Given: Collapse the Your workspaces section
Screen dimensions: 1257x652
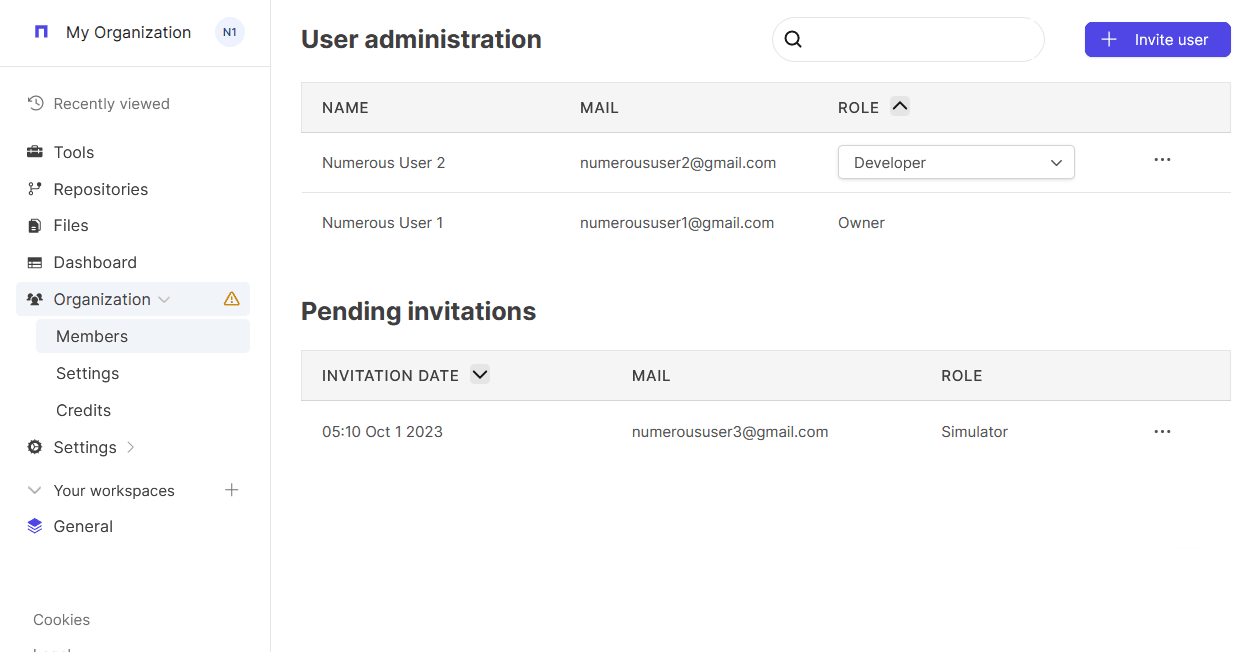Looking at the screenshot, I should point(35,490).
